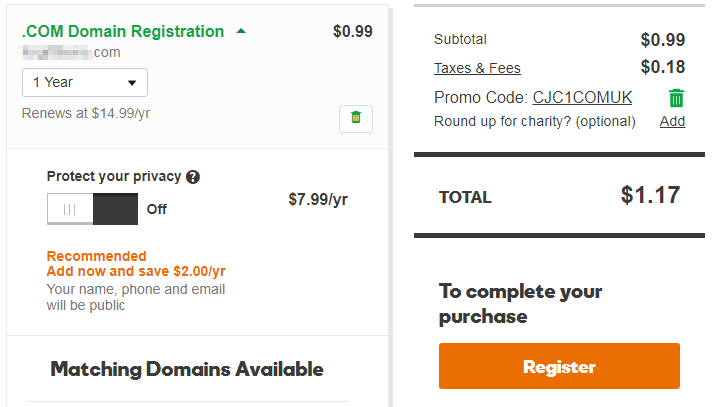
Task: Click the $7.99/yr privacy price
Action: click(x=318, y=199)
